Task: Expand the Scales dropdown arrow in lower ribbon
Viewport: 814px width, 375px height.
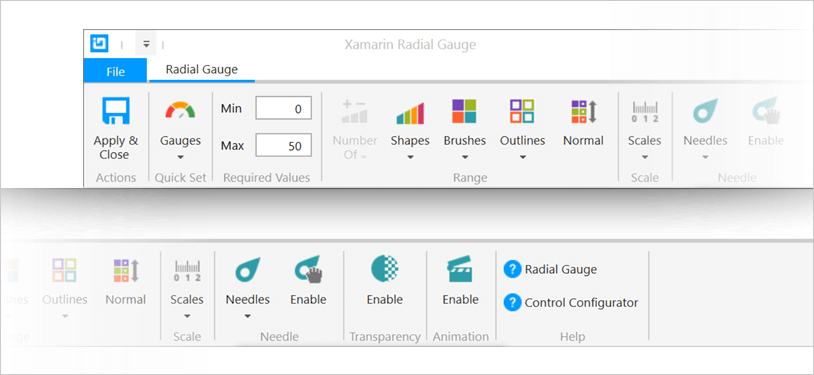Action: 187,316
